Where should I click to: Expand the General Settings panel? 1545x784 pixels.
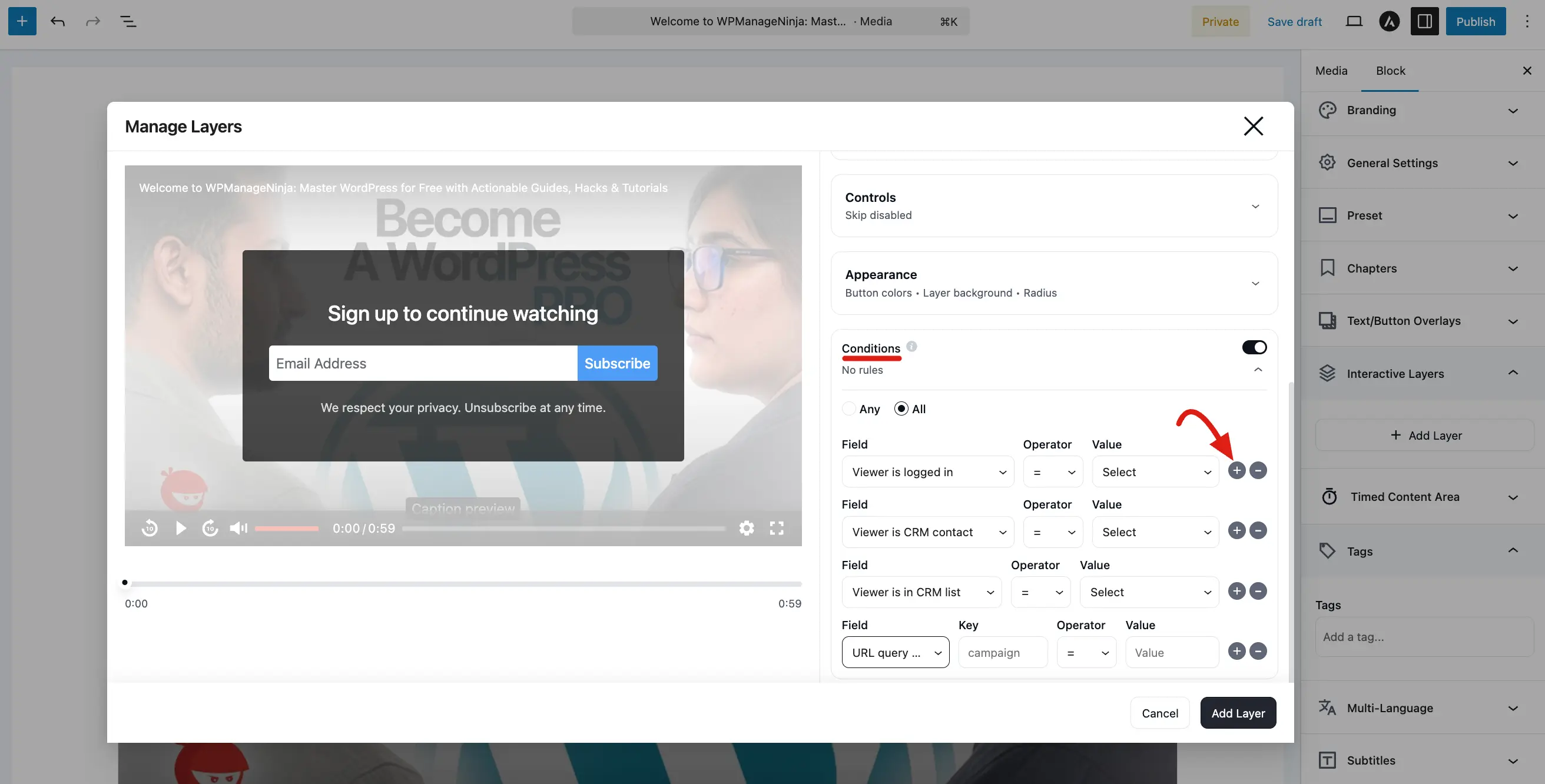[x=1423, y=163]
